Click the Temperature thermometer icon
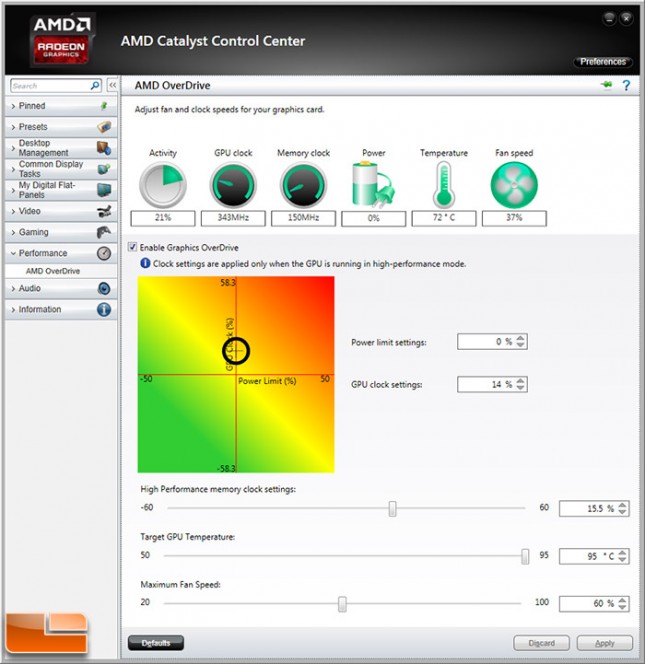The height and width of the screenshot is (664, 645). click(x=444, y=185)
